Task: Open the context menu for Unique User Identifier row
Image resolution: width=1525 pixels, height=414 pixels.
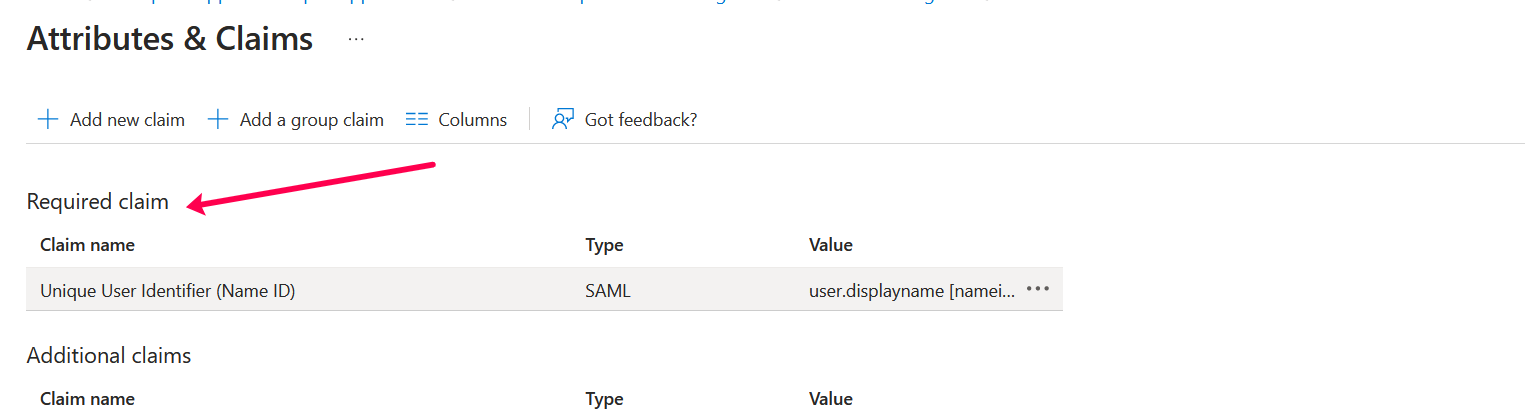Action: pos(1038,289)
